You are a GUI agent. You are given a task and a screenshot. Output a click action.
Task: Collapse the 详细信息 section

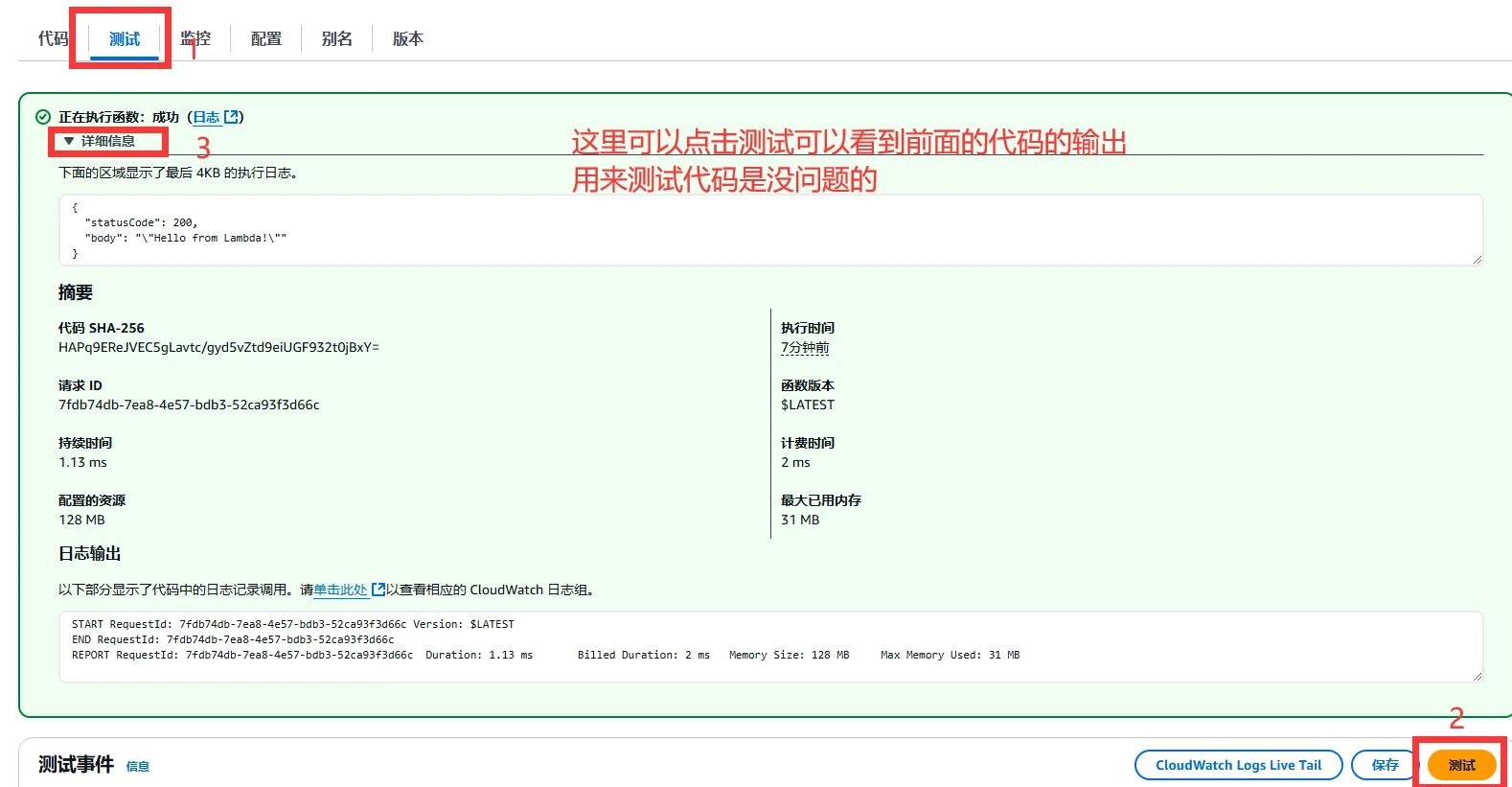click(100, 141)
